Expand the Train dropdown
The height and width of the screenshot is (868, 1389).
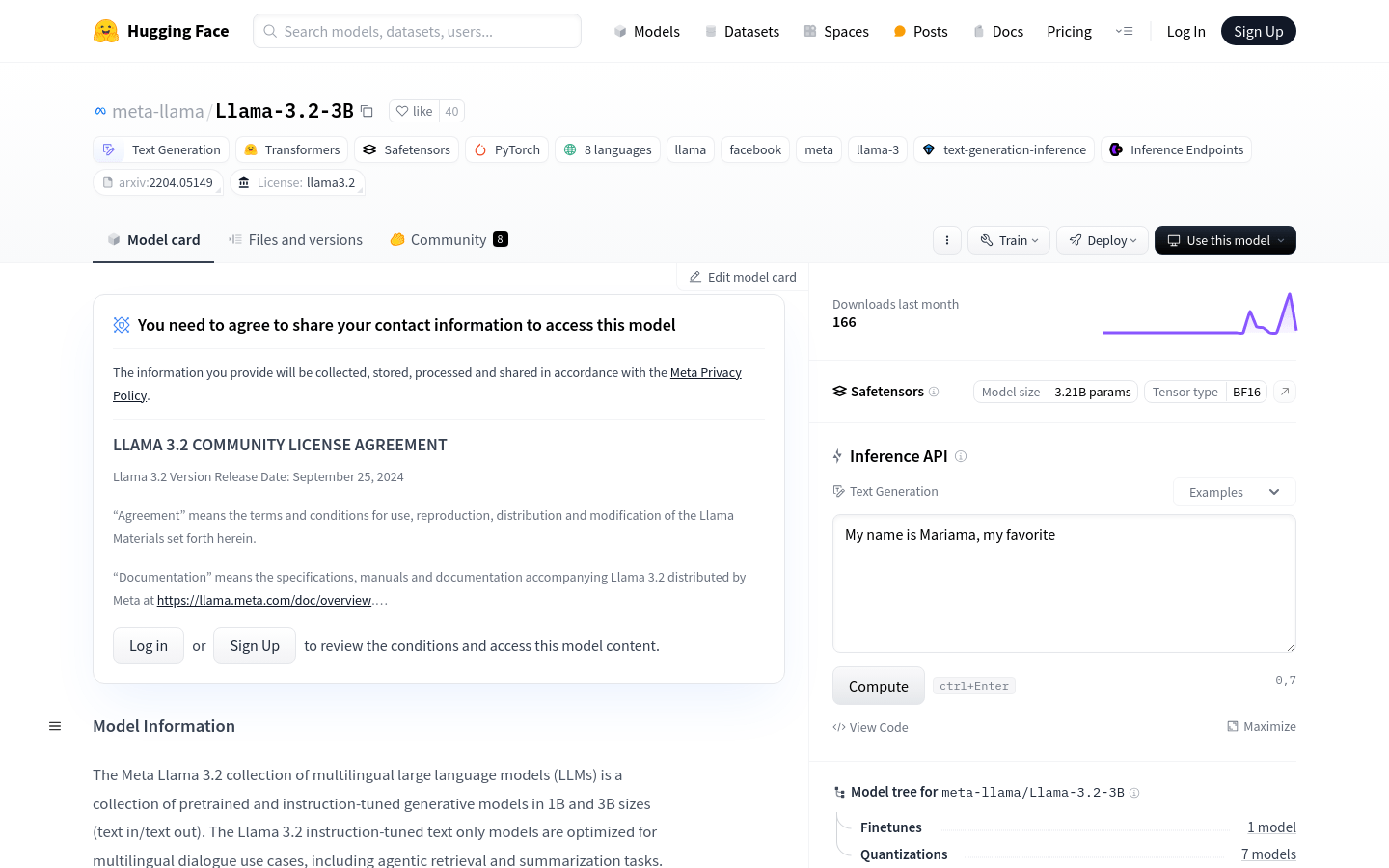1009,240
